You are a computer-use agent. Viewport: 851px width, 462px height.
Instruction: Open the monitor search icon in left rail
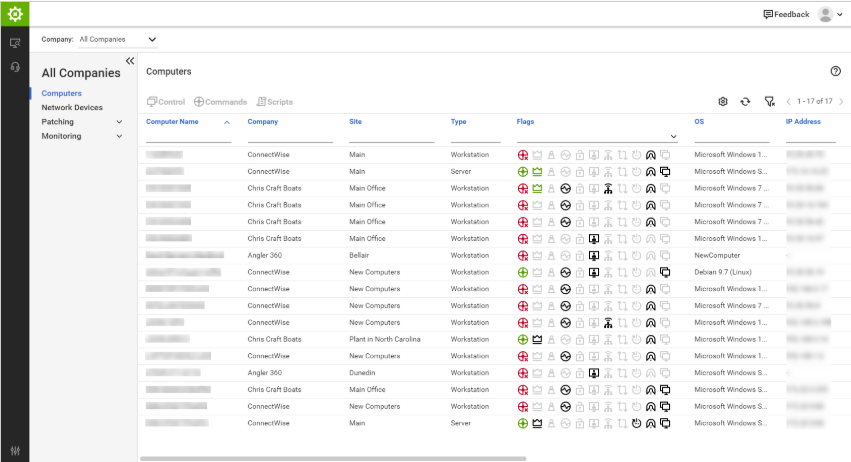pyautogui.click(x=15, y=43)
